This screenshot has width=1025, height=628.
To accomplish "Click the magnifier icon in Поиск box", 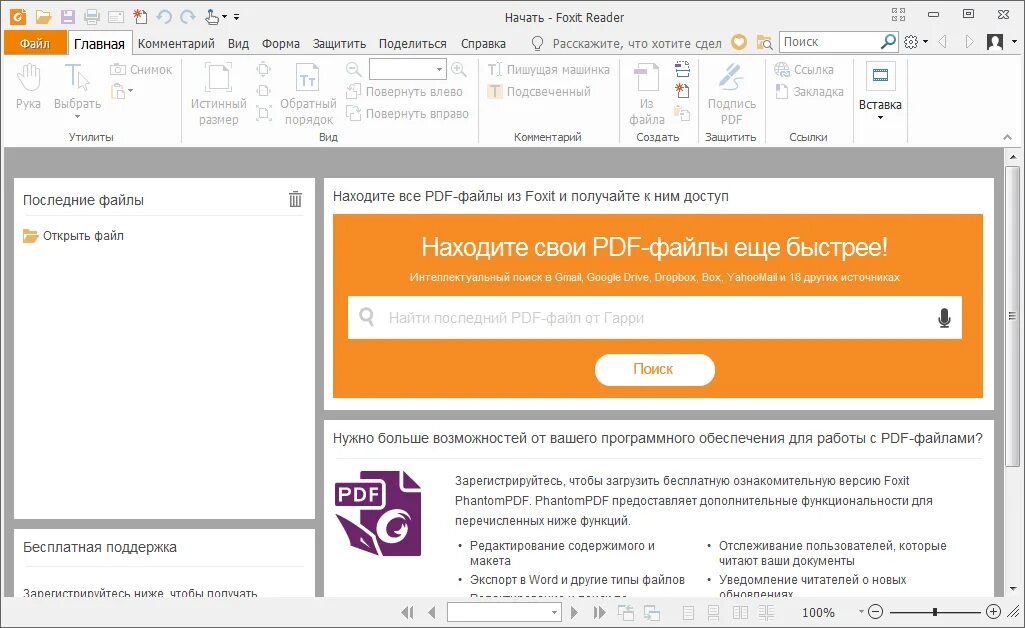I will pos(888,42).
